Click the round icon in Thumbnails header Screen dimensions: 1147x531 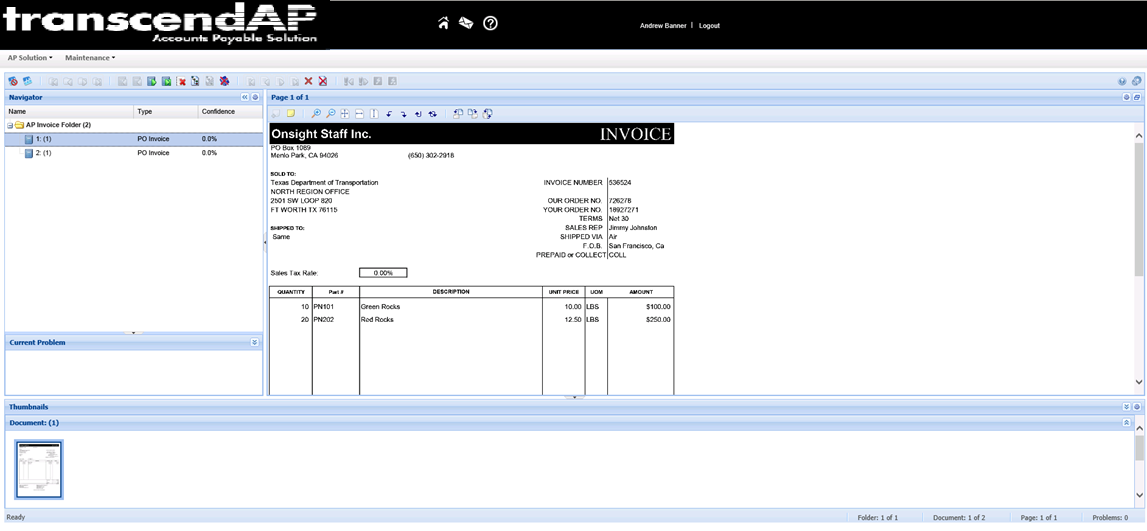point(1137,406)
